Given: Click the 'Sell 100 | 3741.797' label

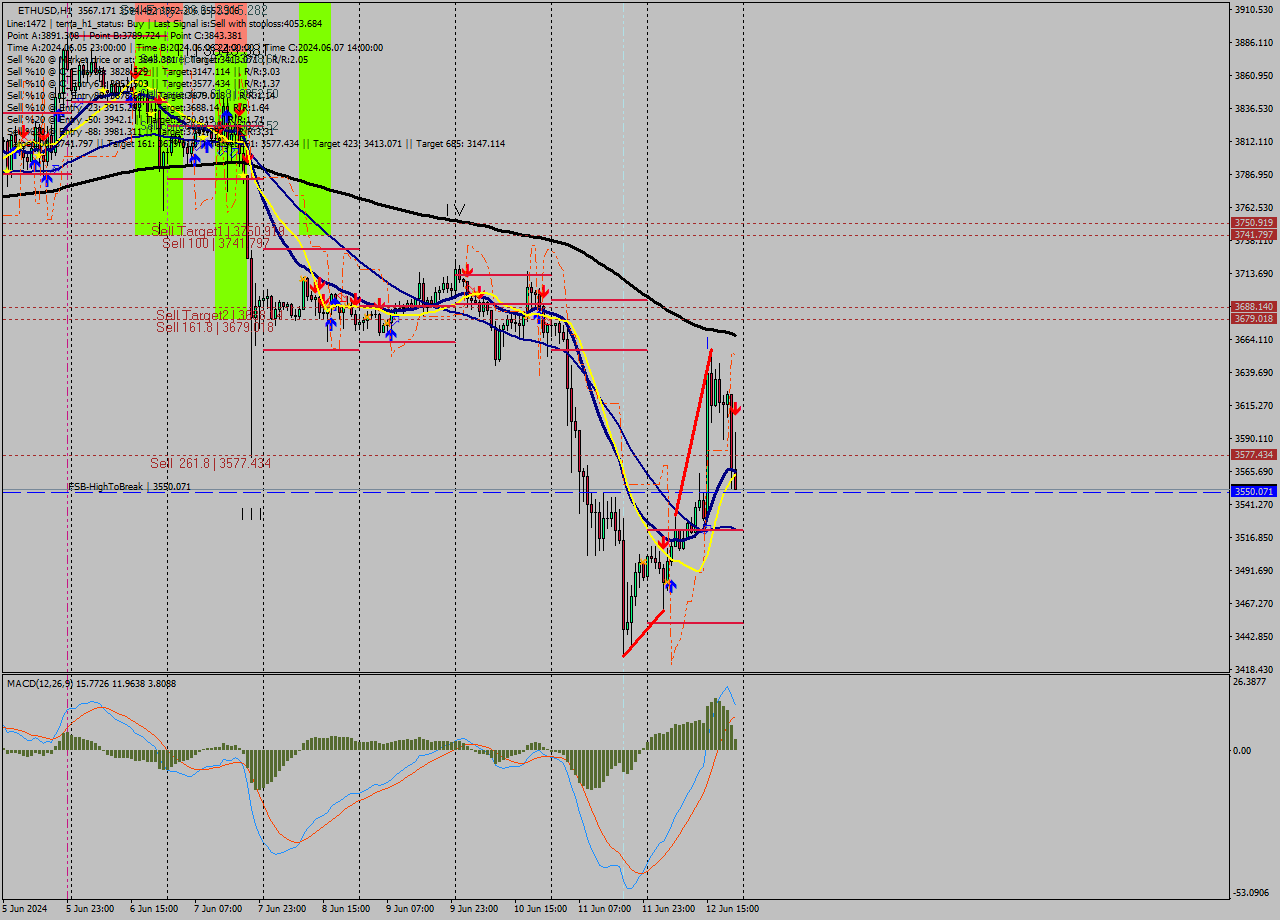Looking at the screenshot, I should tap(216, 243).
